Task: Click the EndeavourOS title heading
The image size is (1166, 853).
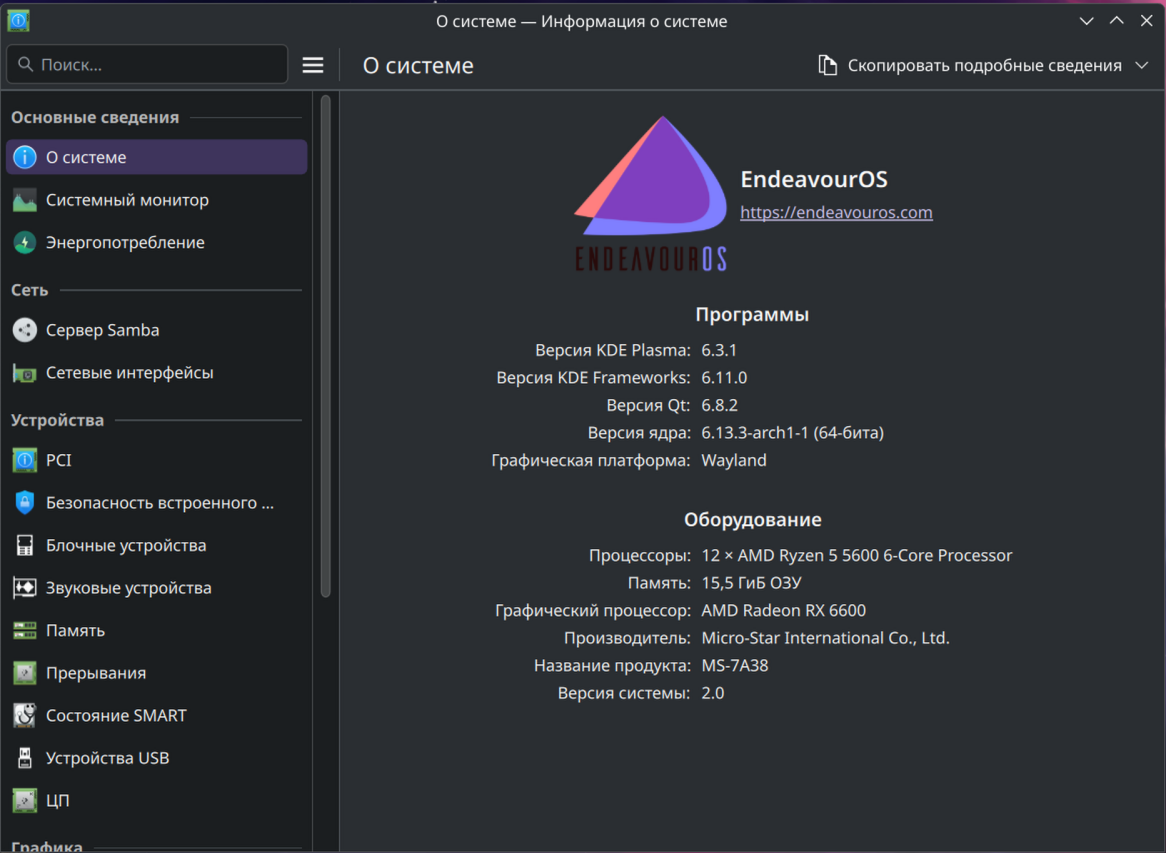Action: (x=814, y=179)
